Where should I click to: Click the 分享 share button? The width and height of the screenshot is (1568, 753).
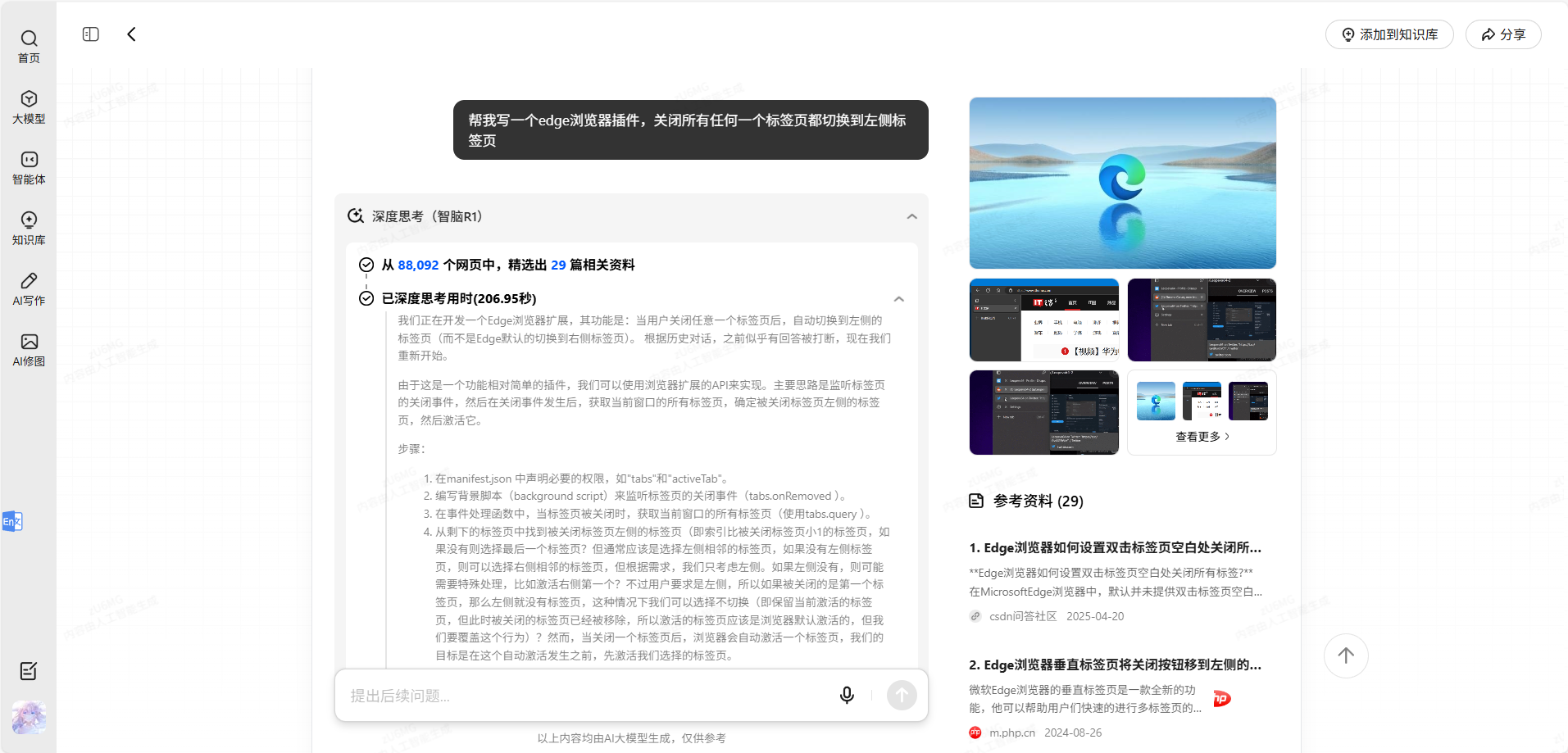point(1503,34)
